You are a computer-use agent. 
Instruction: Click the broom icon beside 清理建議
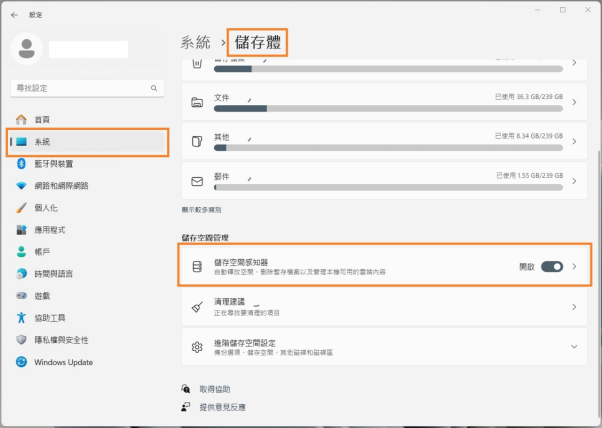197,307
